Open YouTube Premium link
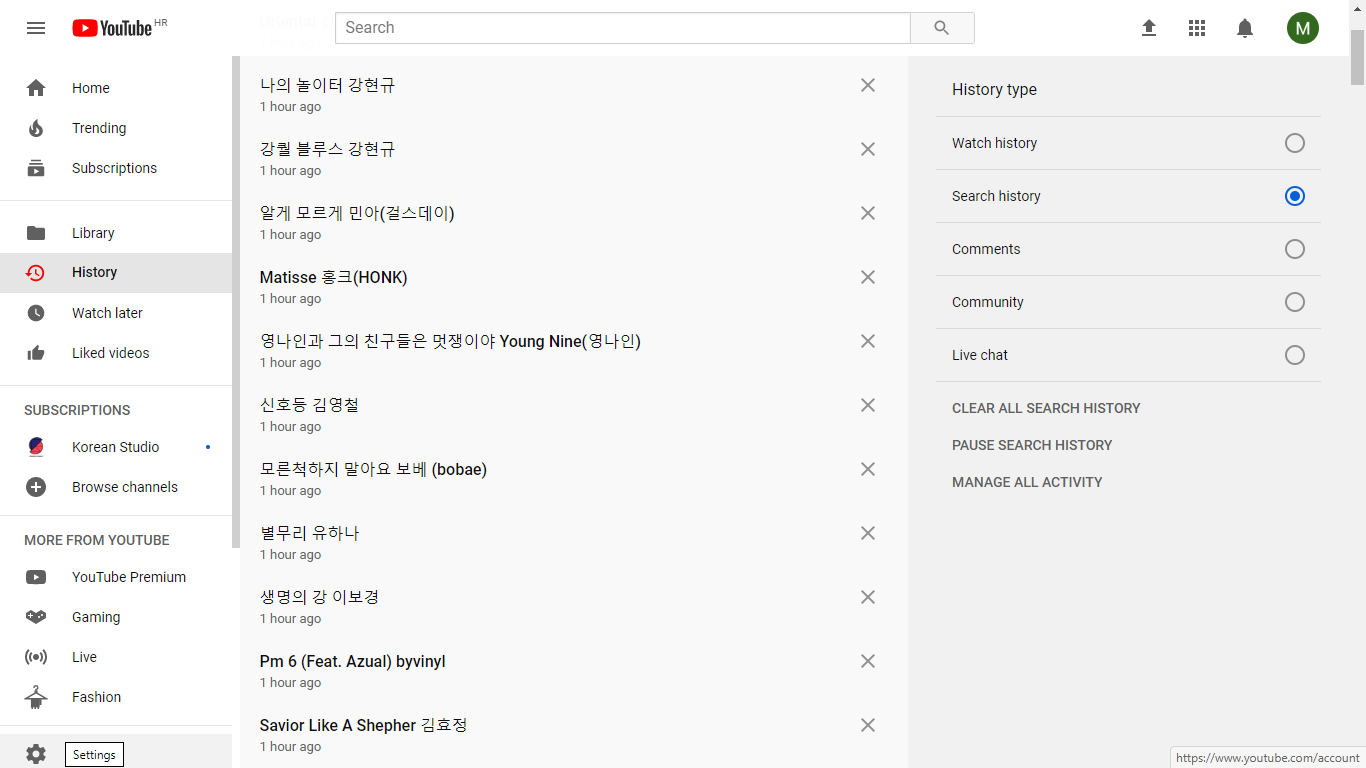The image size is (1366, 768). 116,577
